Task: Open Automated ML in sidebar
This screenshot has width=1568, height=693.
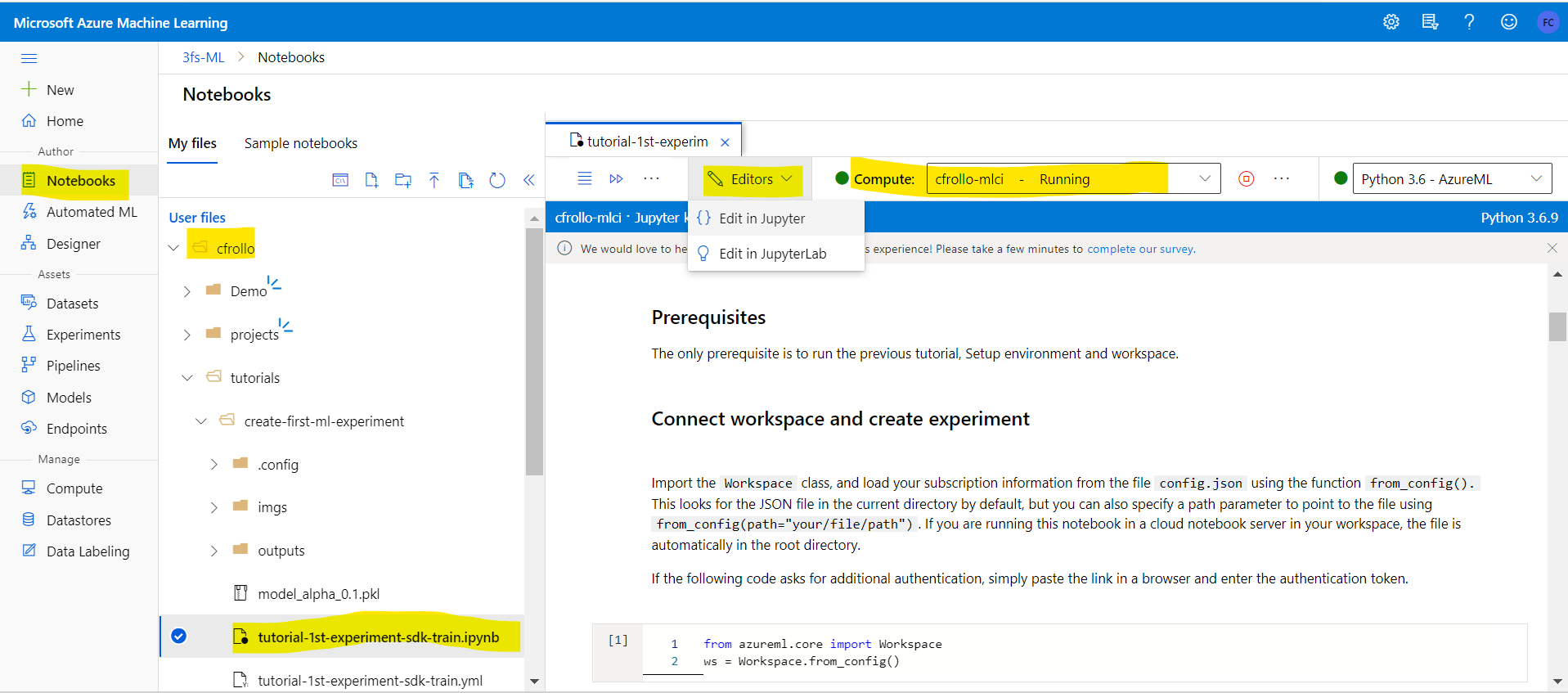Action: pyautogui.click(x=79, y=212)
